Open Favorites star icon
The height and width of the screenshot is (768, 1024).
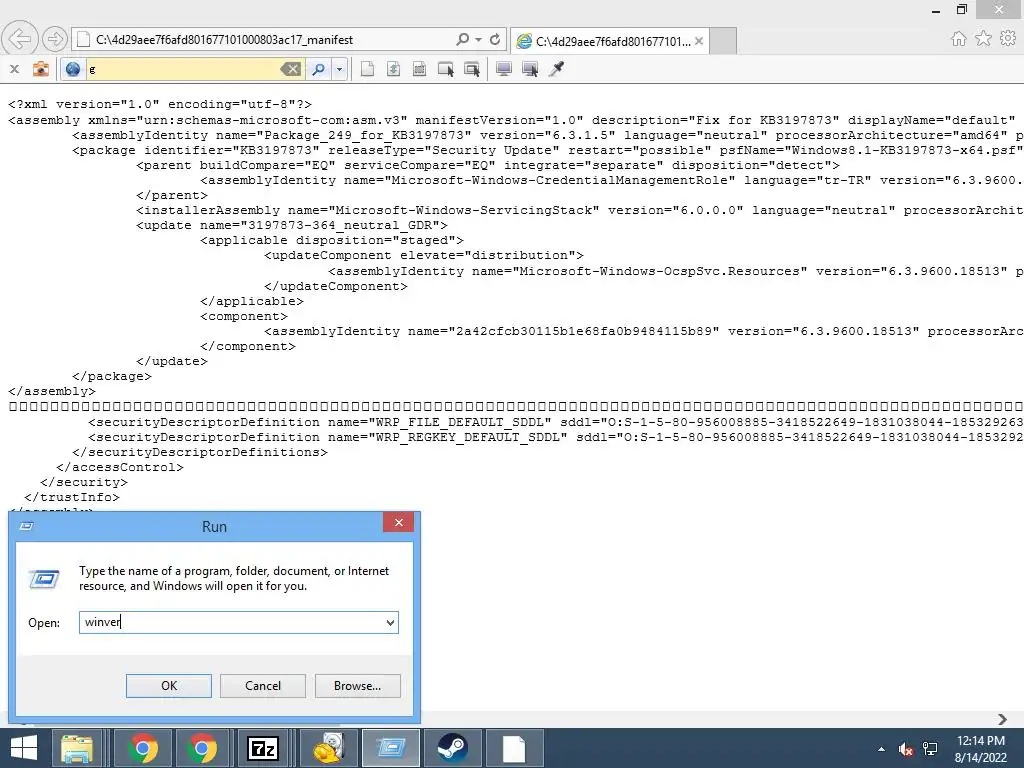pos(983,39)
